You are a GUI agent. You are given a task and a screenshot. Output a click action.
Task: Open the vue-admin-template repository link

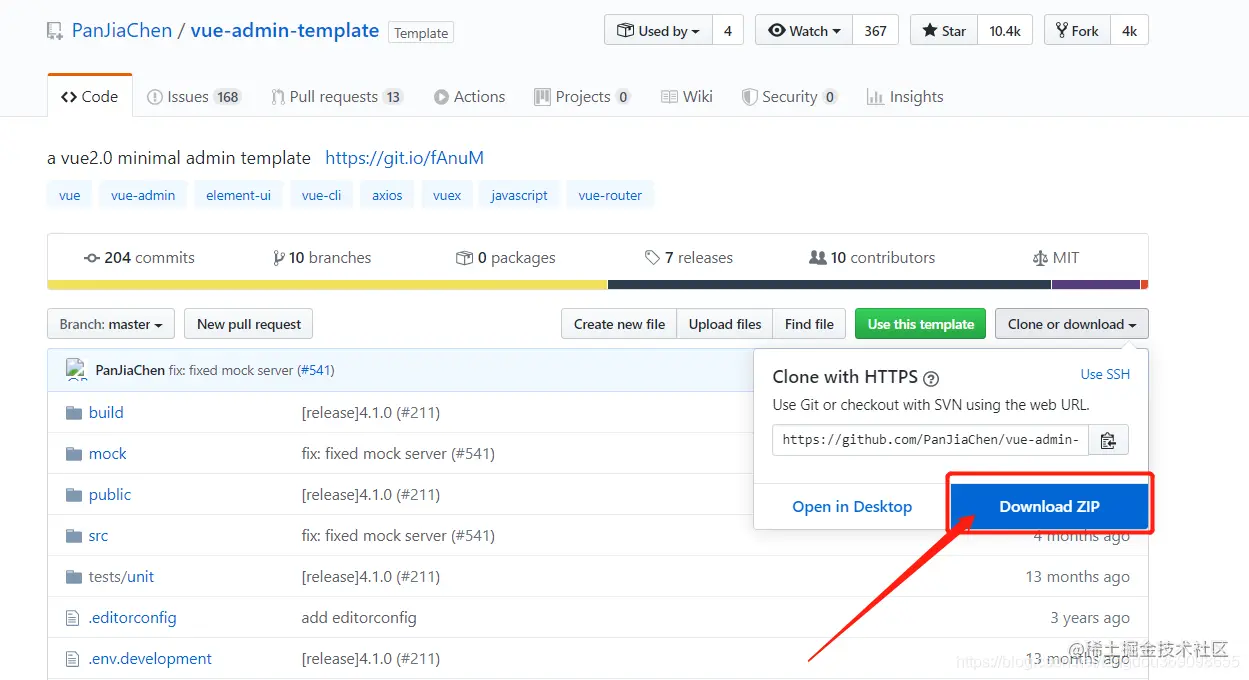tap(285, 31)
